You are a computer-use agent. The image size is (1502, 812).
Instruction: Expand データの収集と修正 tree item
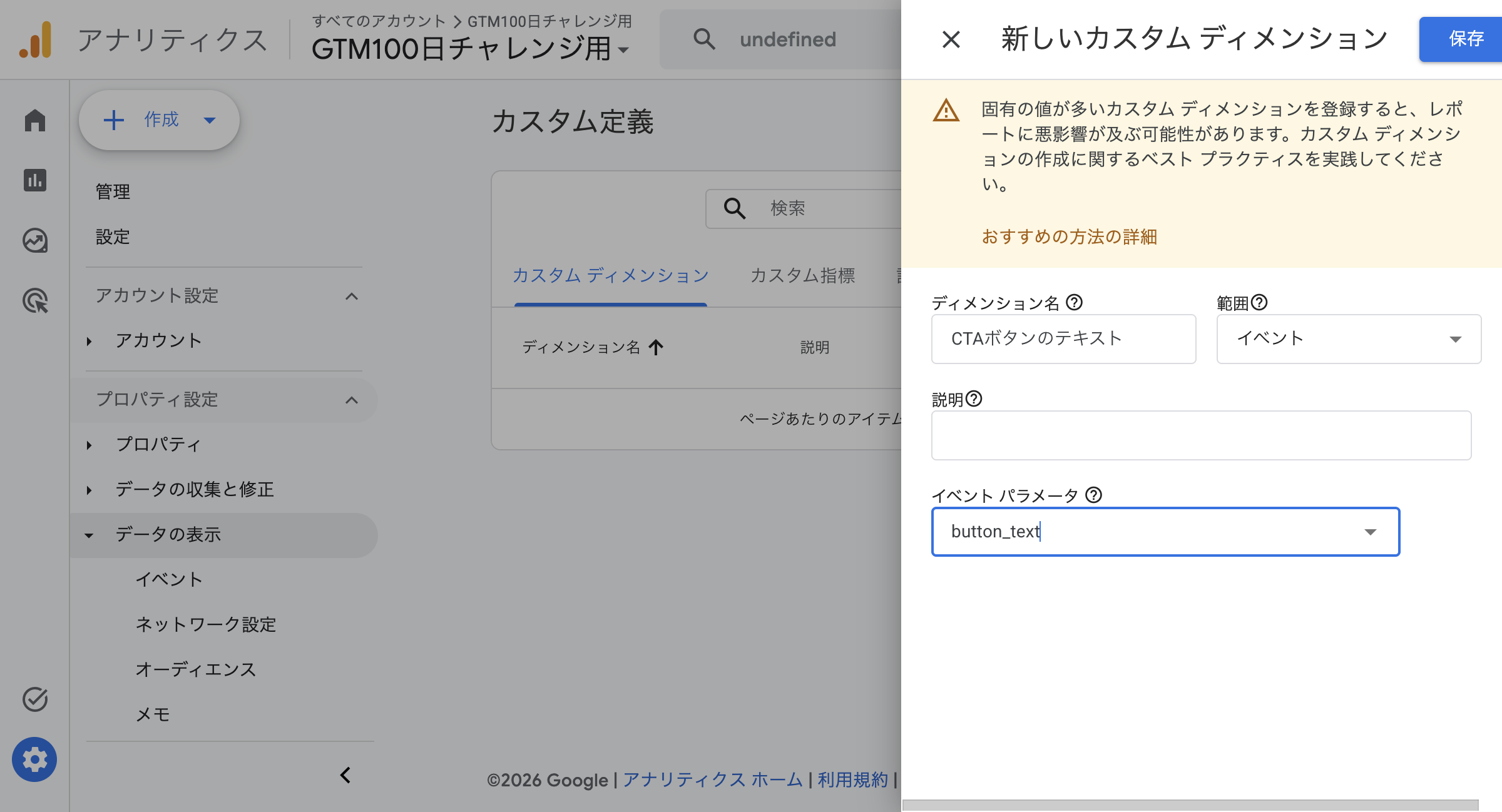pos(89,490)
